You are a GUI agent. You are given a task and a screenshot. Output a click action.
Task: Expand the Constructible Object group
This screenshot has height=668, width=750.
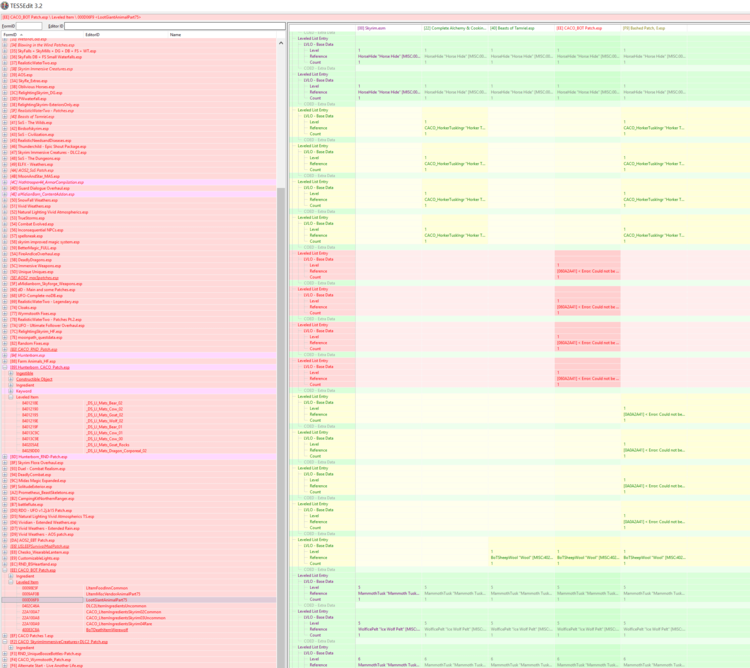click(11, 379)
